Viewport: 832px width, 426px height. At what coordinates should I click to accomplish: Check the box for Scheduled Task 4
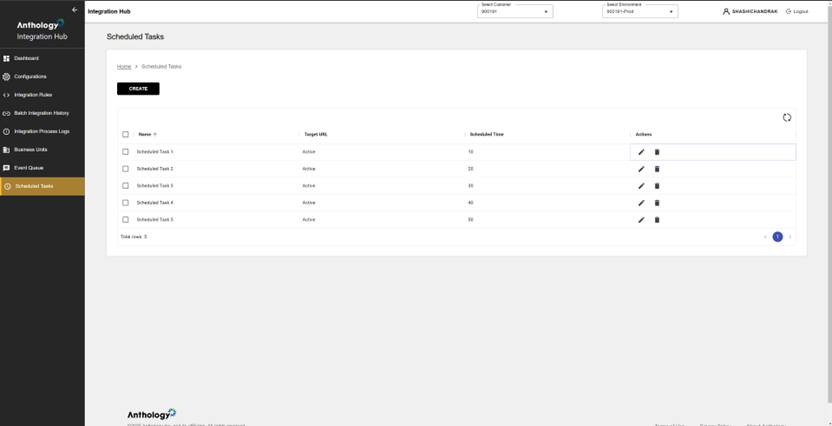pos(125,203)
